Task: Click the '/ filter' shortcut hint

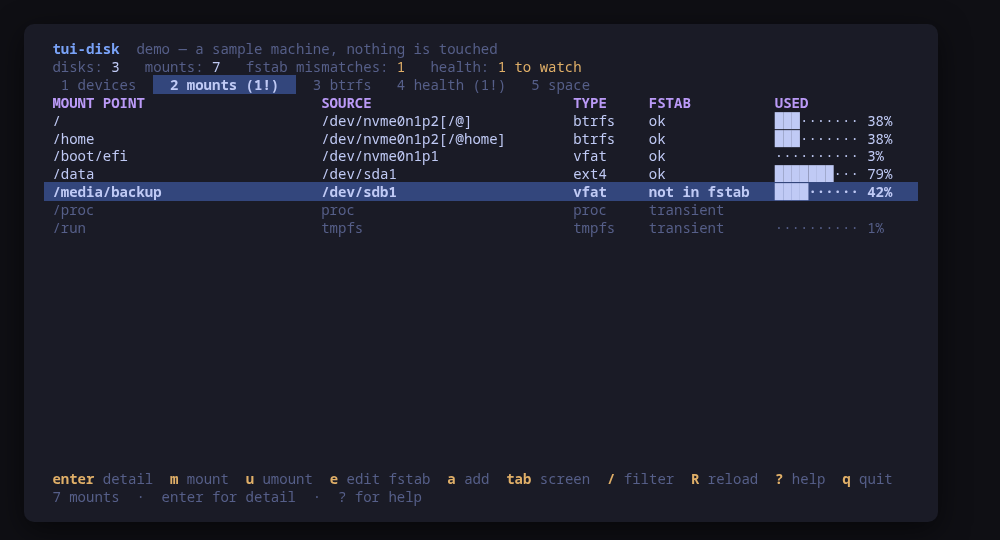Action: point(640,479)
